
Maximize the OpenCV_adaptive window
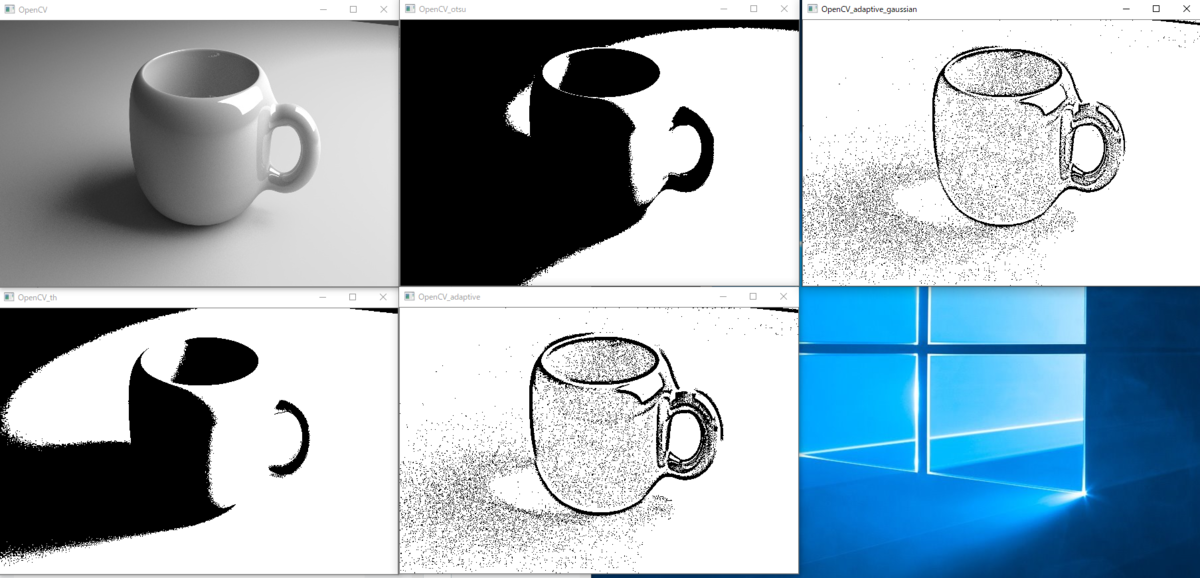753,296
